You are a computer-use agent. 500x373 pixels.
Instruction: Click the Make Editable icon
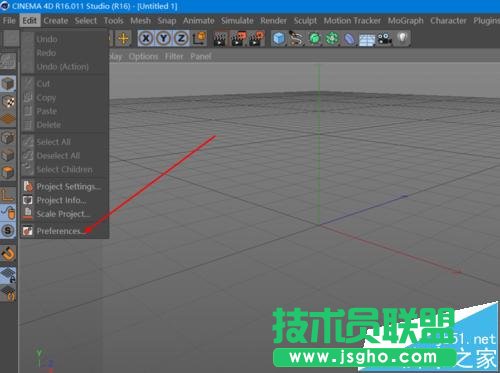click(8, 61)
